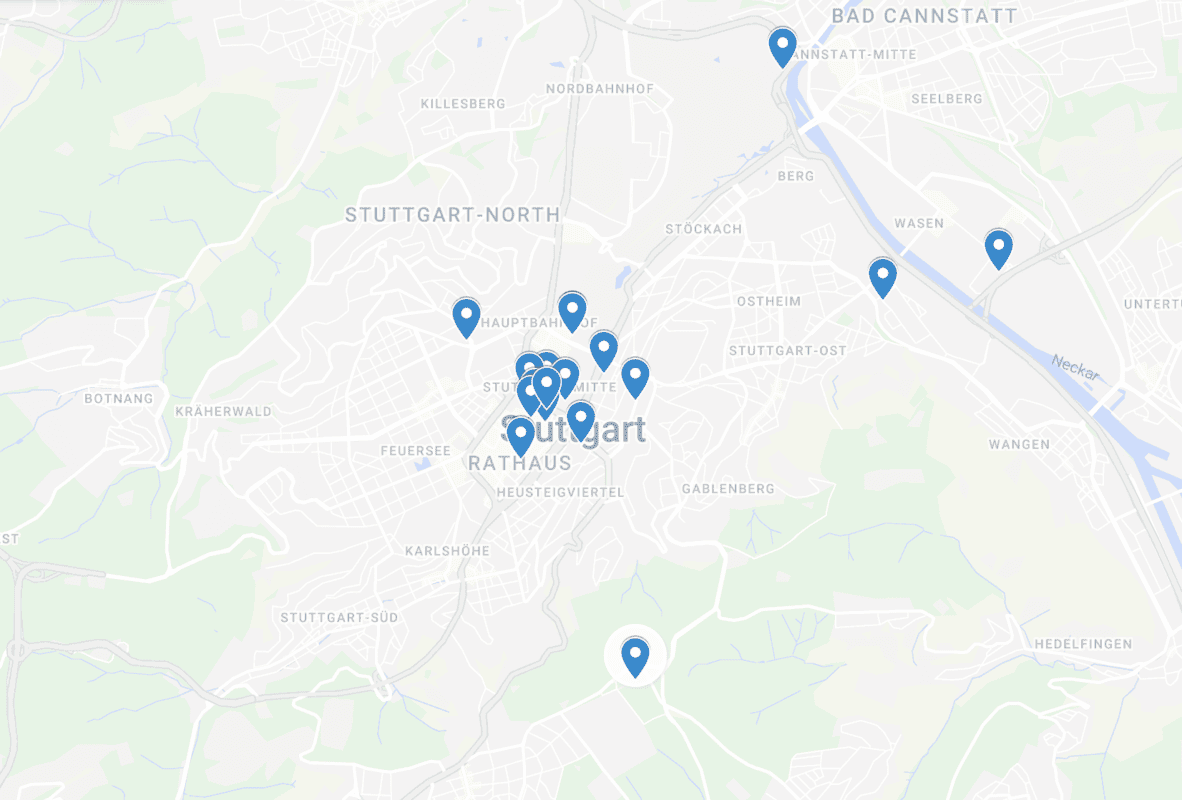Screen dimensions: 1182x800
Task: Select the Hedelfingen label
Action: (x=1083, y=644)
